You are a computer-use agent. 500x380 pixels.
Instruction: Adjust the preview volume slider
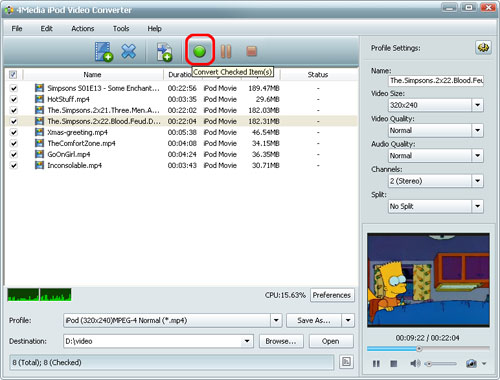440,364
